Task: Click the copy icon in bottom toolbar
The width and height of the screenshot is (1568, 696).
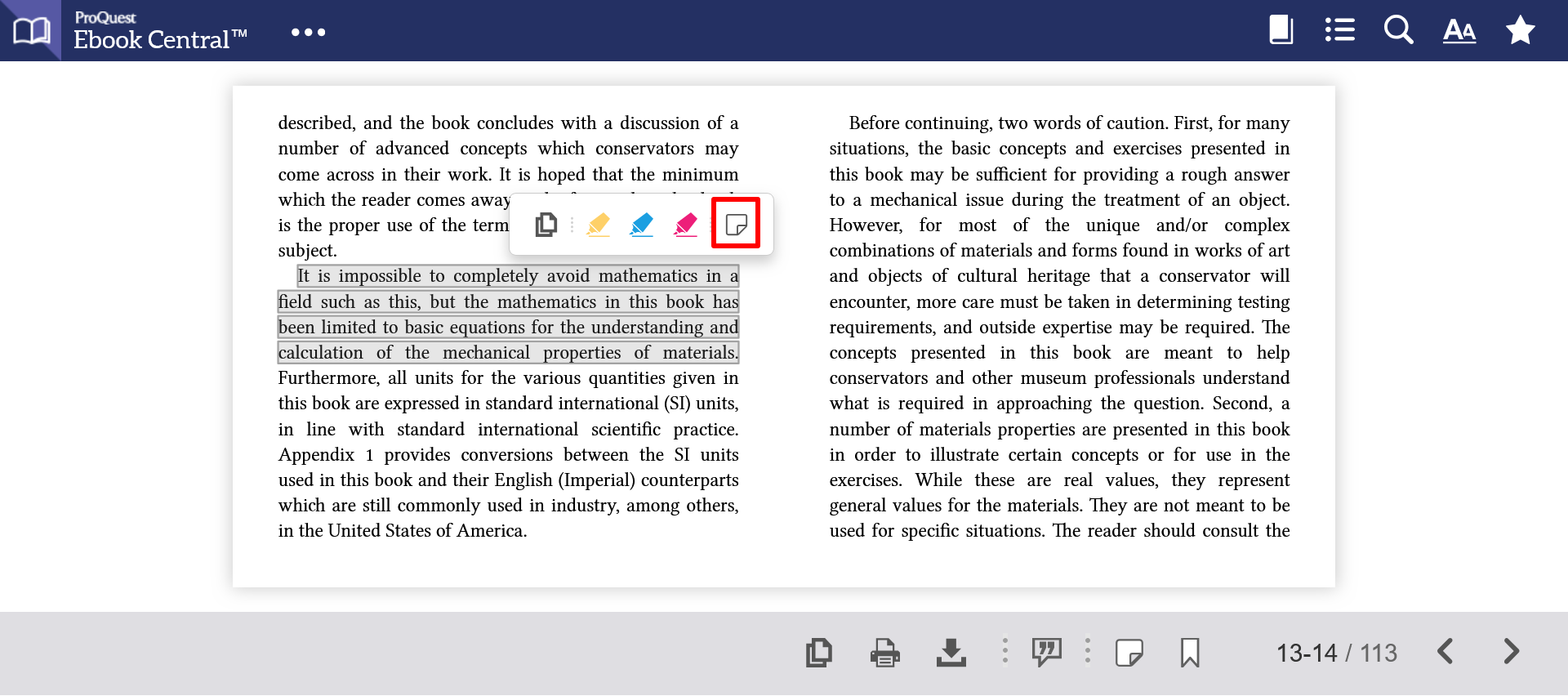Action: [819, 653]
